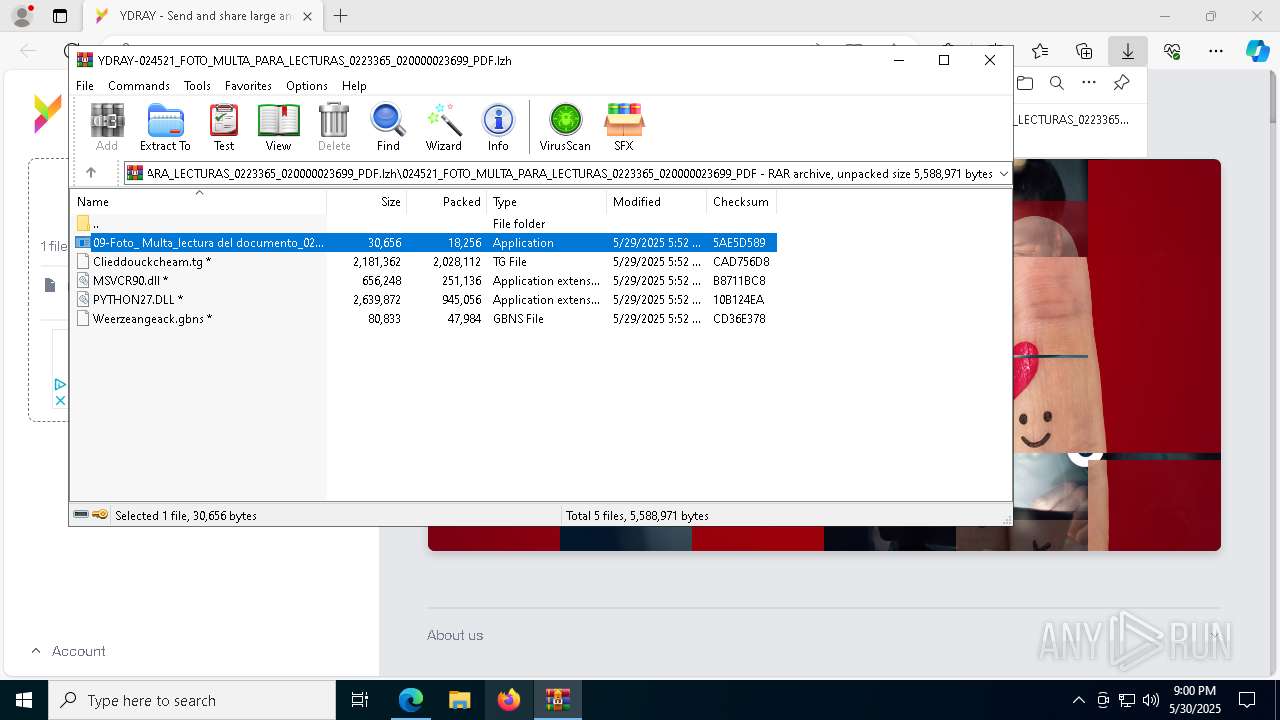Launch the Wizard tool
Viewport: 1280px width, 720px height.
click(x=443, y=128)
